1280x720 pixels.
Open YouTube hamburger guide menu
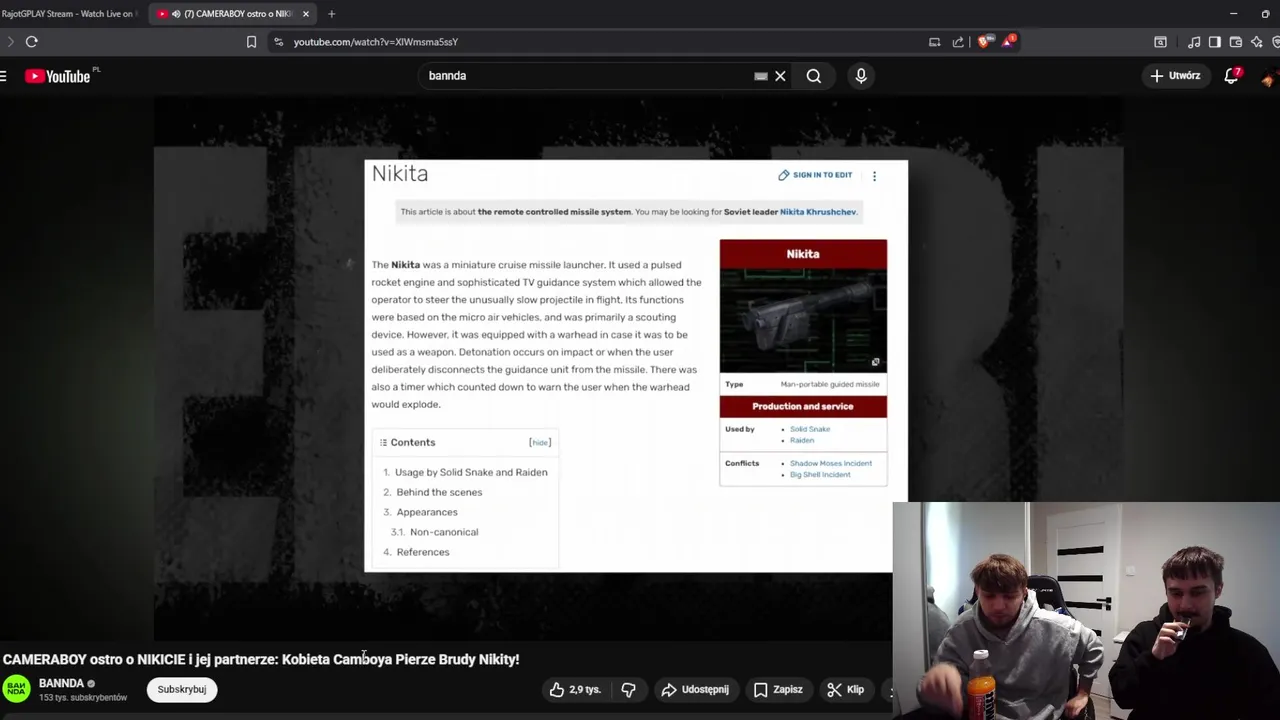4,76
